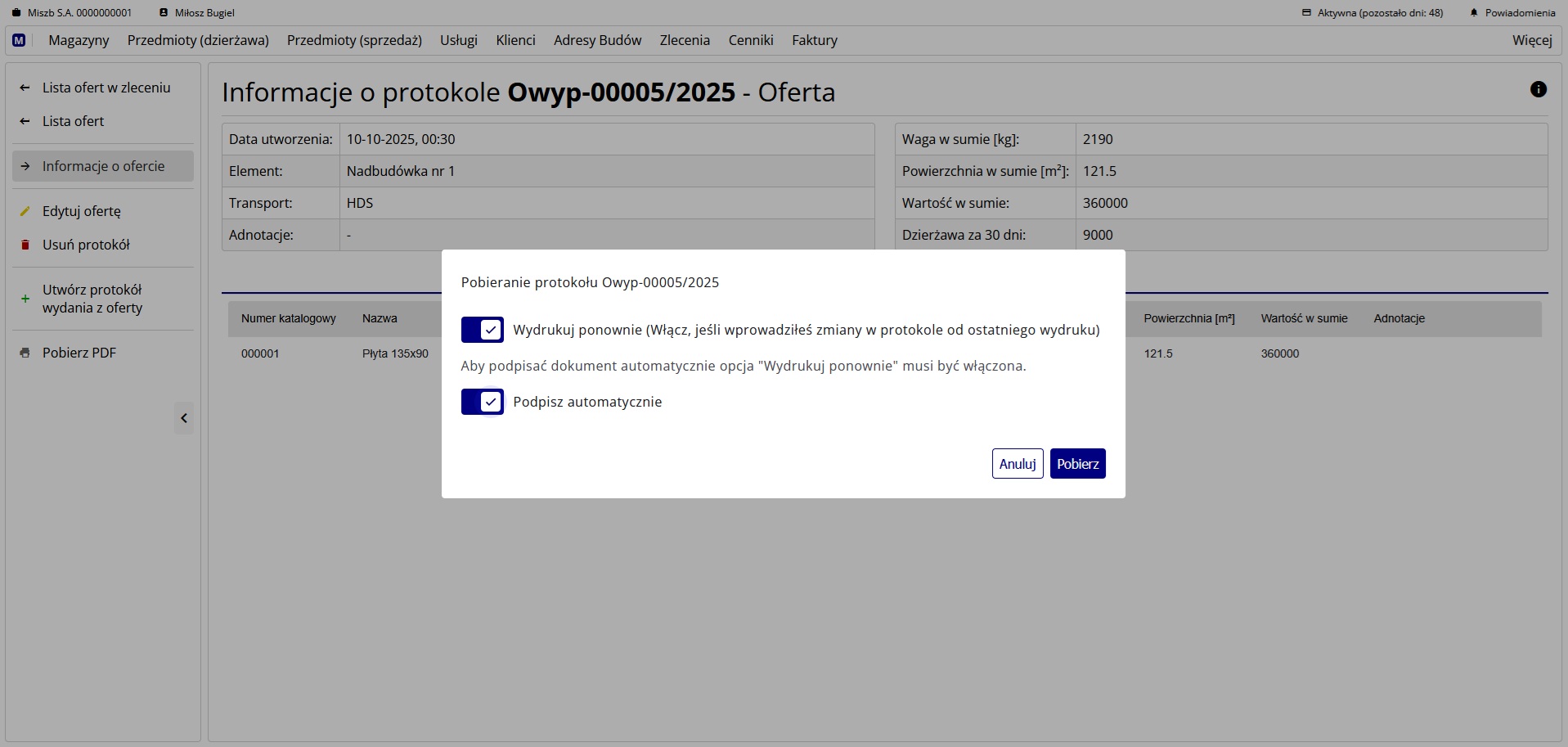Click the back arrow beside Lista ofert
The height and width of the screenshot is (747, 1568).
pos(25,121)
